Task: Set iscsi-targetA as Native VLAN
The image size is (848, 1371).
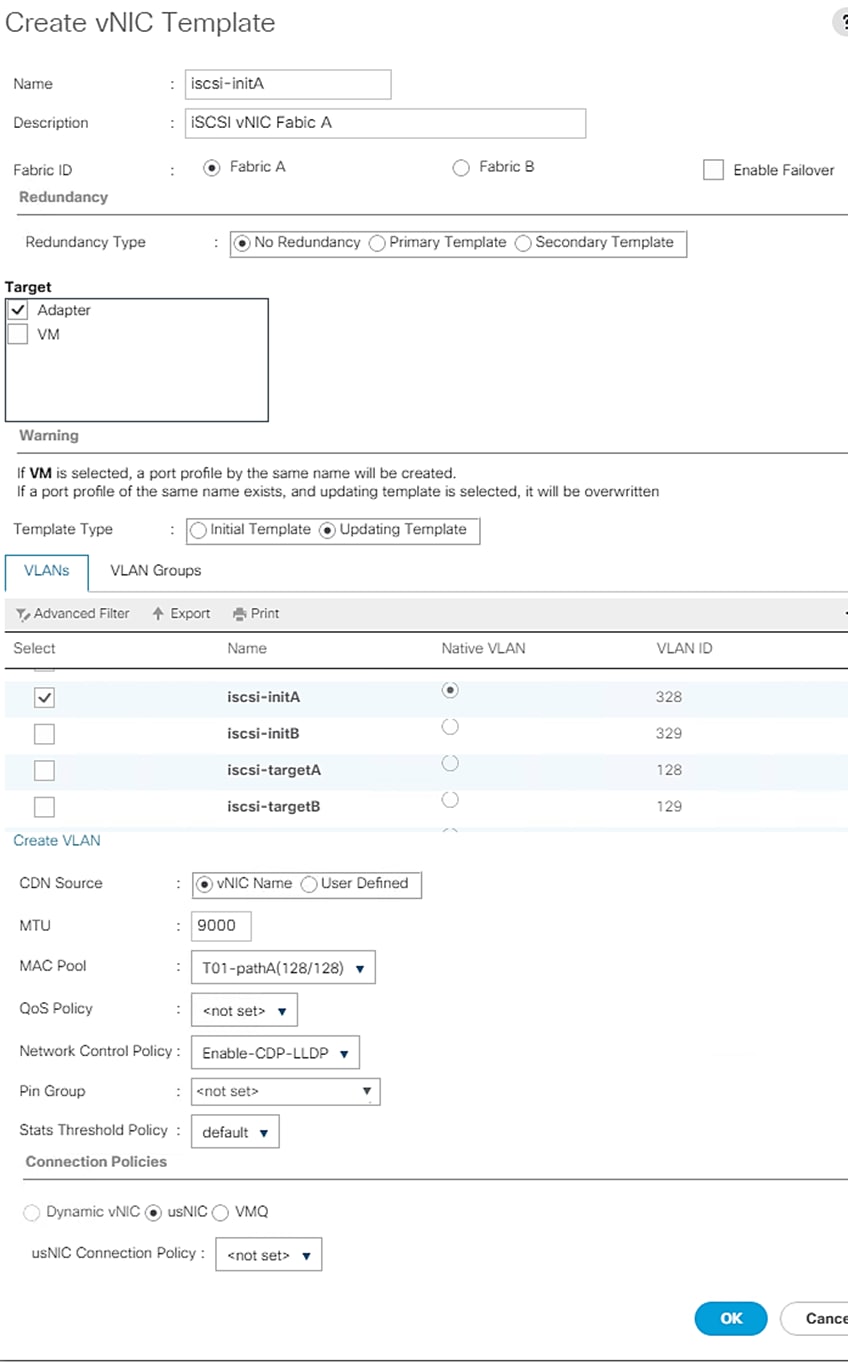Action: point(450,763)
